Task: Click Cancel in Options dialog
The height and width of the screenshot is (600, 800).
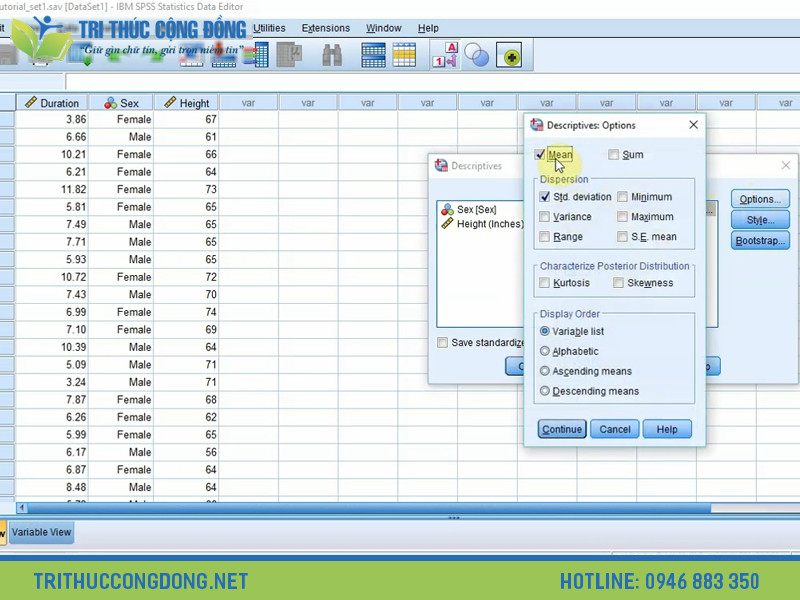Action: [x=615, y=429]
